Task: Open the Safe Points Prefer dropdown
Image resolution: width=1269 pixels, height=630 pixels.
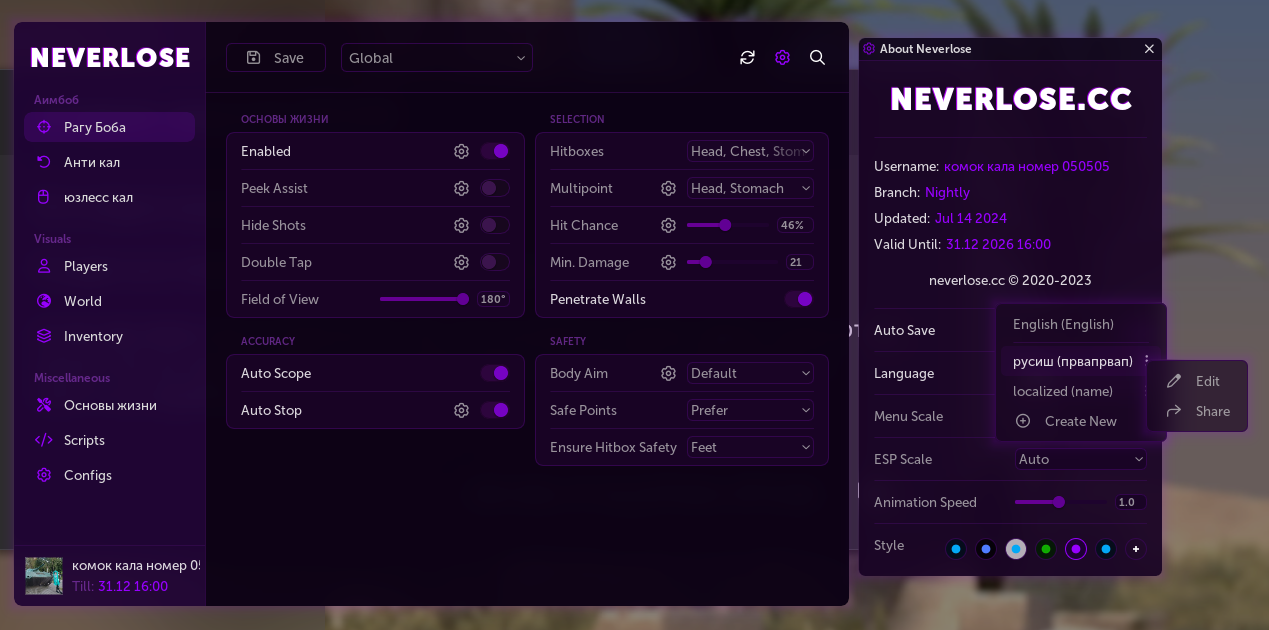Action: coord(750,410)
